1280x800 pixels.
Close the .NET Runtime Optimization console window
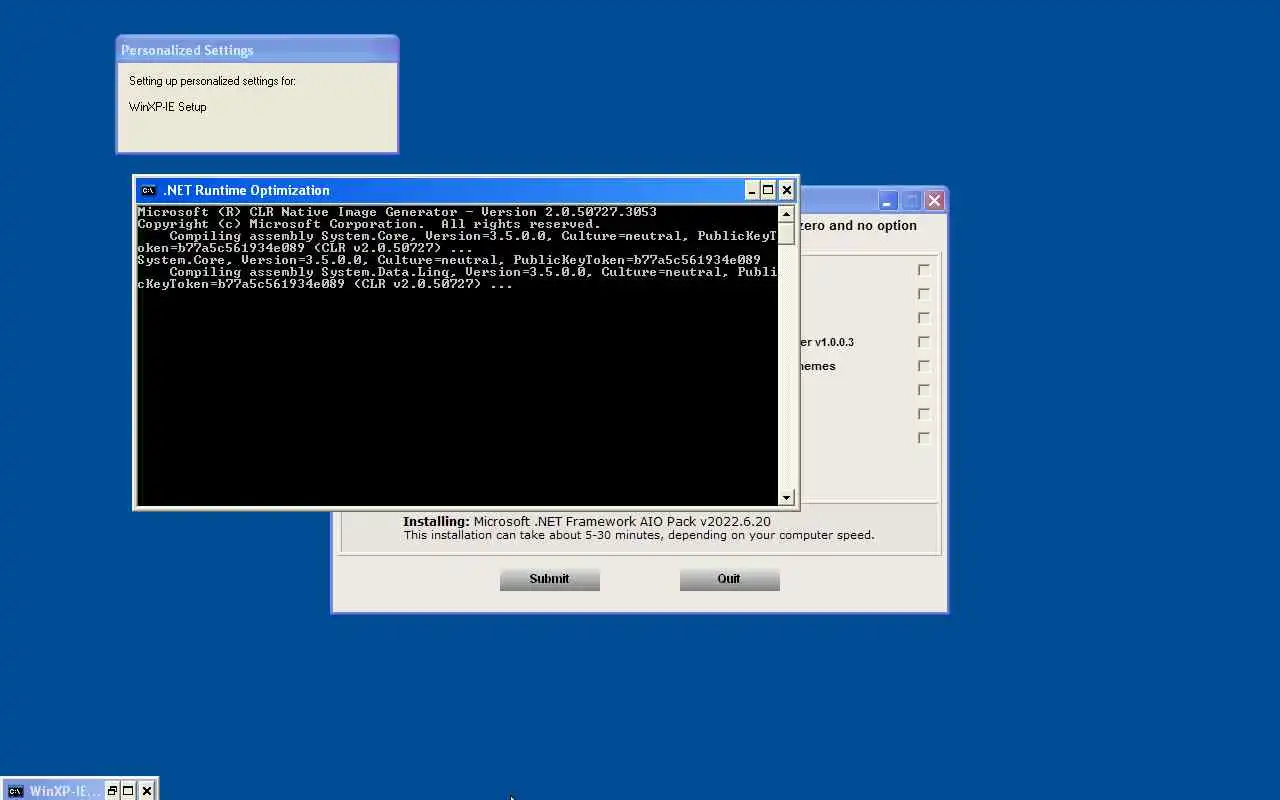click(786, 190)
